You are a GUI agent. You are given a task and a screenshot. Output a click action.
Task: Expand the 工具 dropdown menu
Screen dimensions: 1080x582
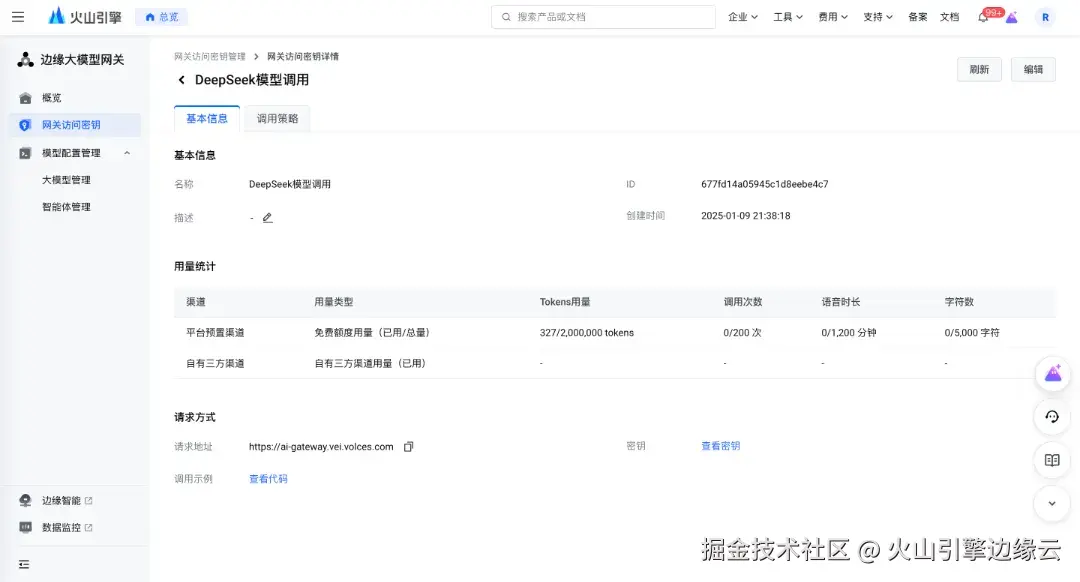(788, 17)
